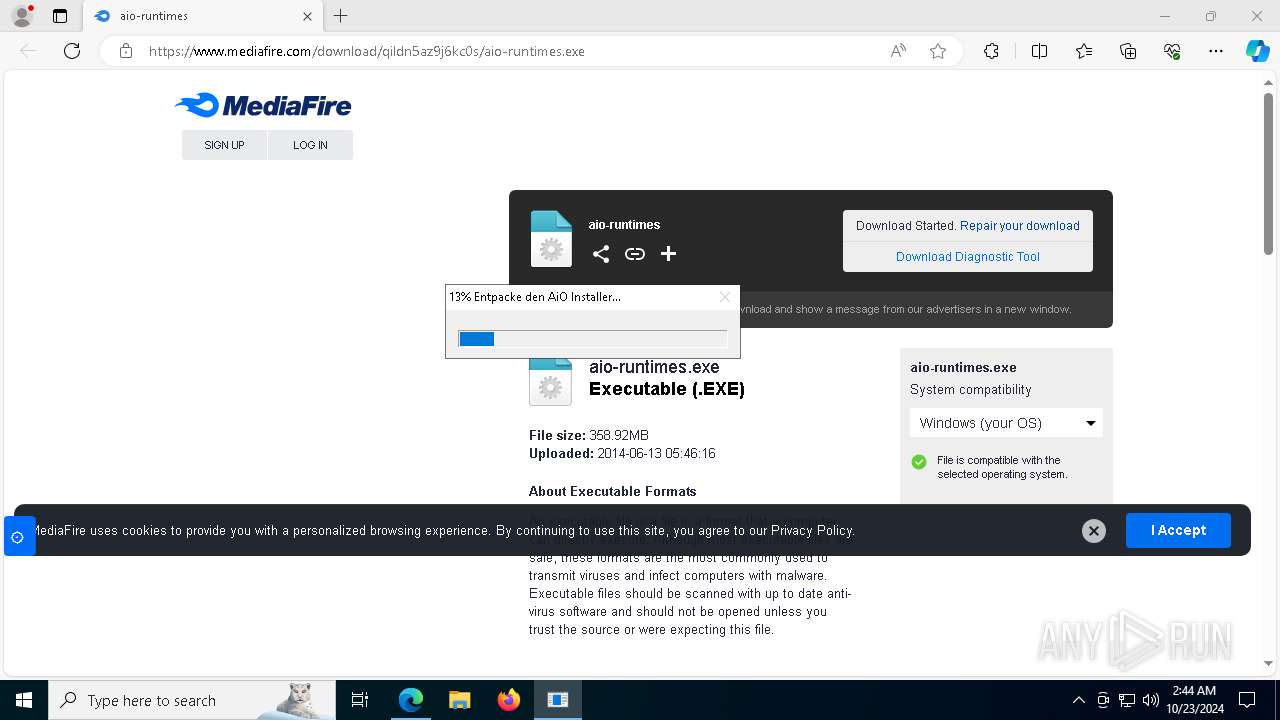The width and height of the screenshot is (1280, 720).
Task: Click the file type icon in dark panel
Action: pyautogui.click(x=551, y=239)
